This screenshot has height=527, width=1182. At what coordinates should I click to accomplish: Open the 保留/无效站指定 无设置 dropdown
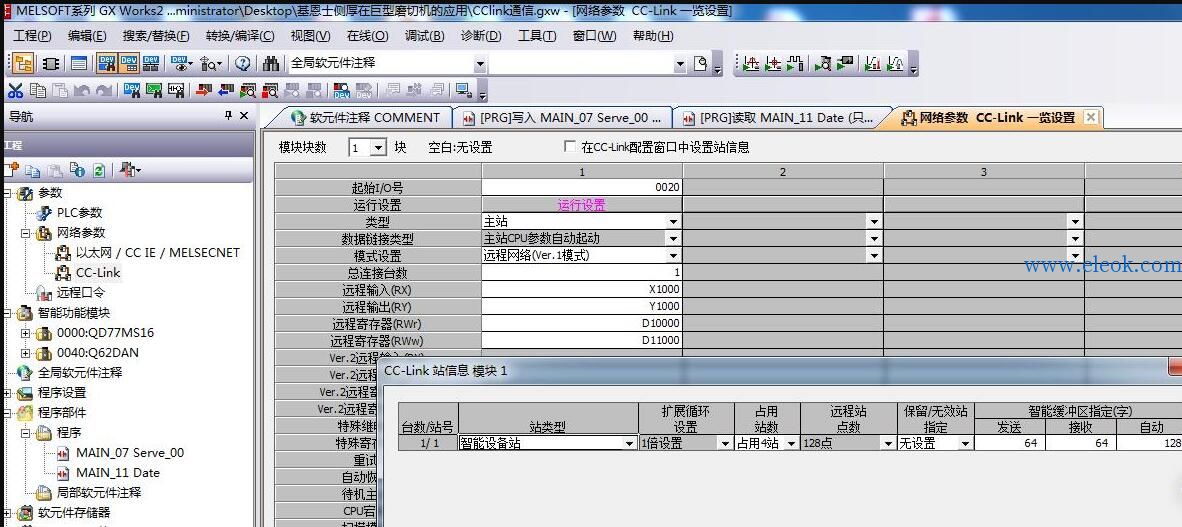pos(966,444)
